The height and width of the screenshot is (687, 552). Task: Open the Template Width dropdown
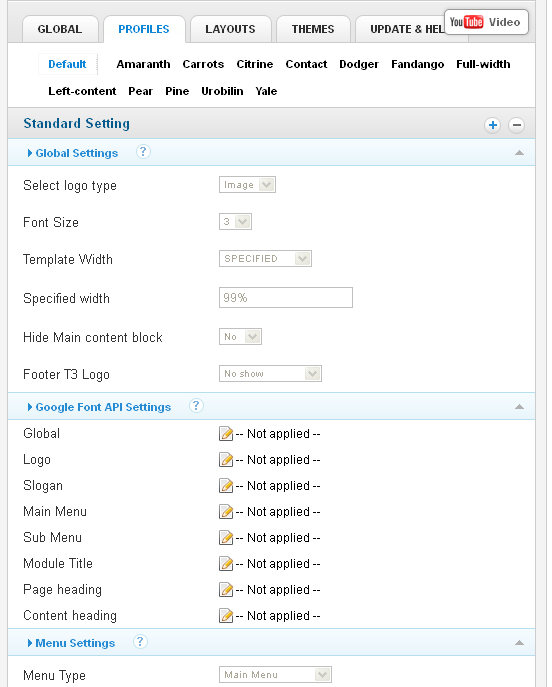click(265, 259)
